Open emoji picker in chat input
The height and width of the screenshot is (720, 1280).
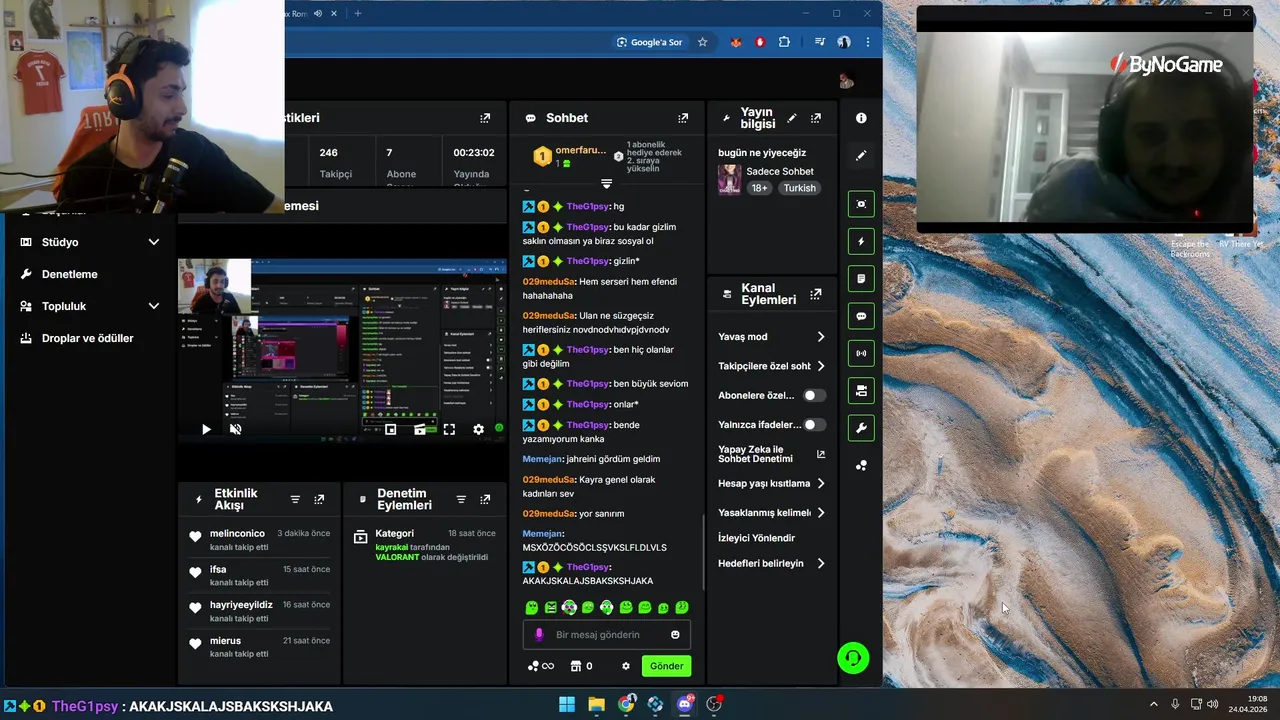pos(675,635)
